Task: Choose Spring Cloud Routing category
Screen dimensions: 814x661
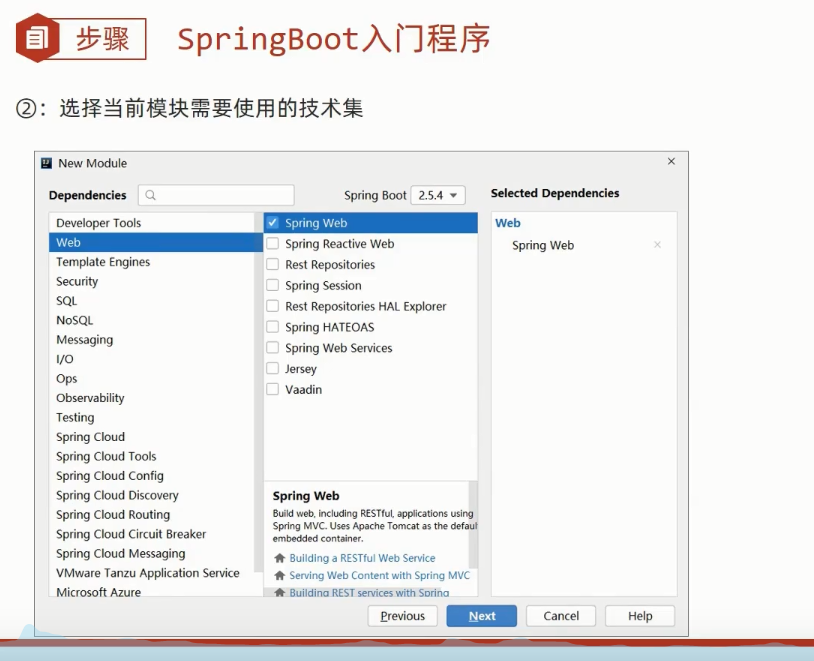Action: point(152,515)
